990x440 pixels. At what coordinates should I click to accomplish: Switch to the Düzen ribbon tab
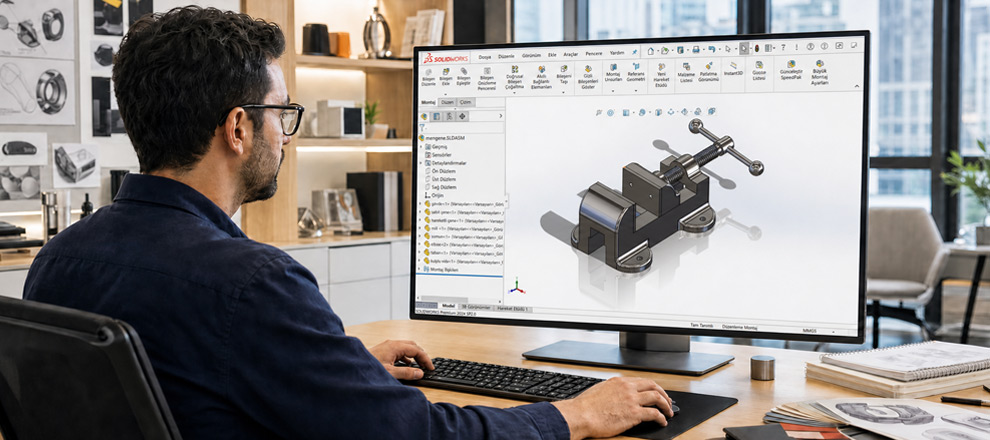click(x=447, y=102)
